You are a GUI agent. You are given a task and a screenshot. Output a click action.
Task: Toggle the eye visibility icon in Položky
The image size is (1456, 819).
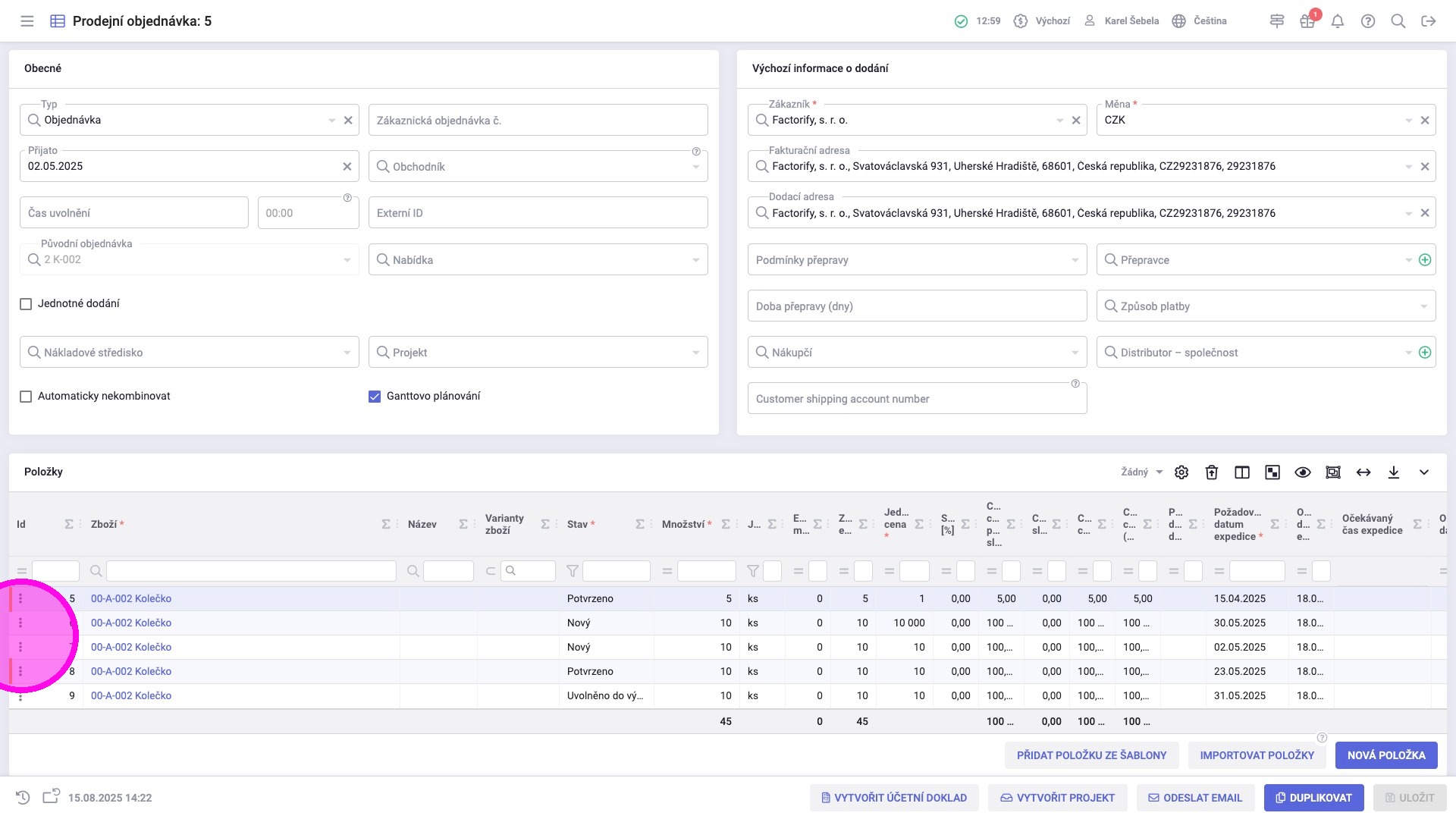coord(1303,472)
